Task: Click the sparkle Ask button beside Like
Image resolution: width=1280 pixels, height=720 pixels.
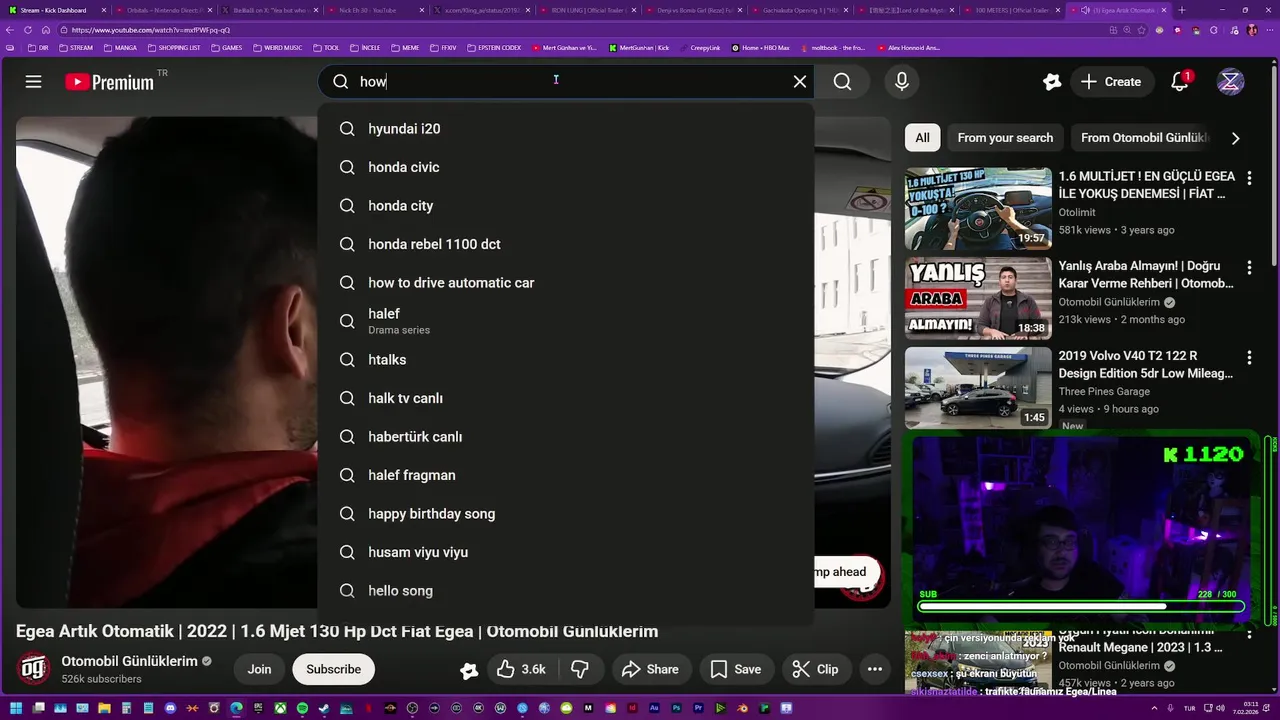Action: click(x=468, y=670)
